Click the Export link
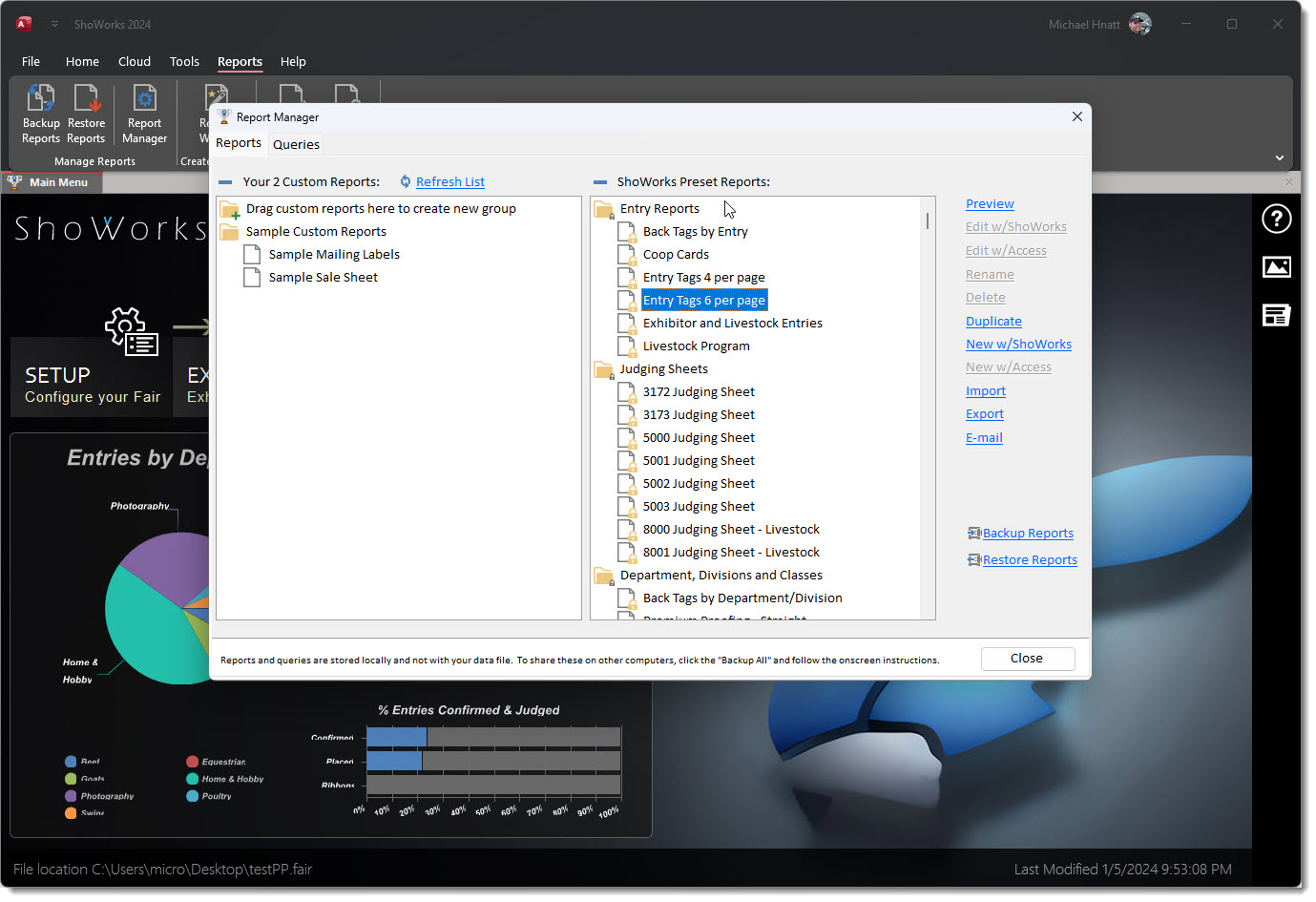 (x=985, y=414)
